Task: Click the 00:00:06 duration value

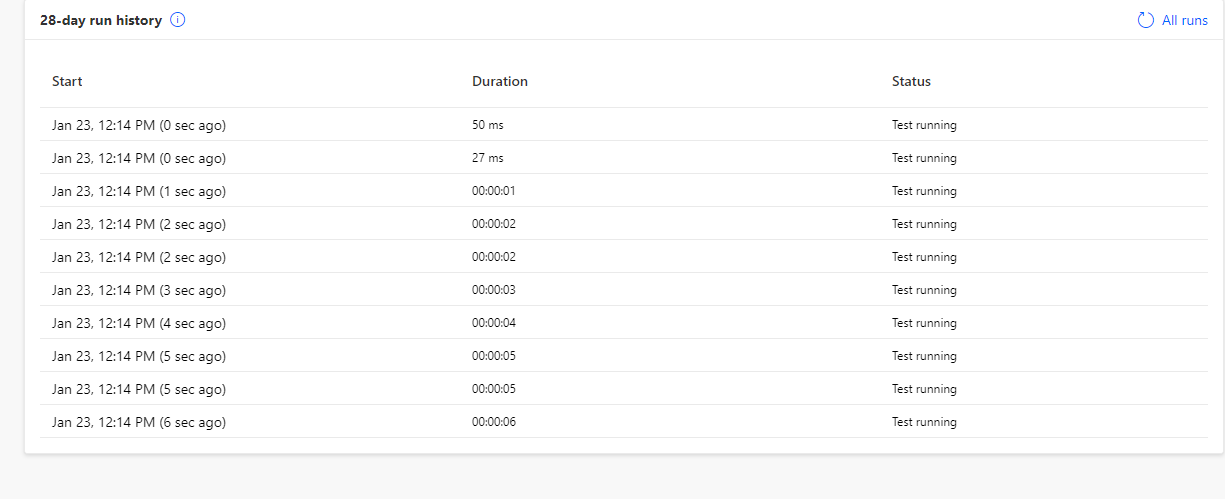Action: tap(494, 422)
